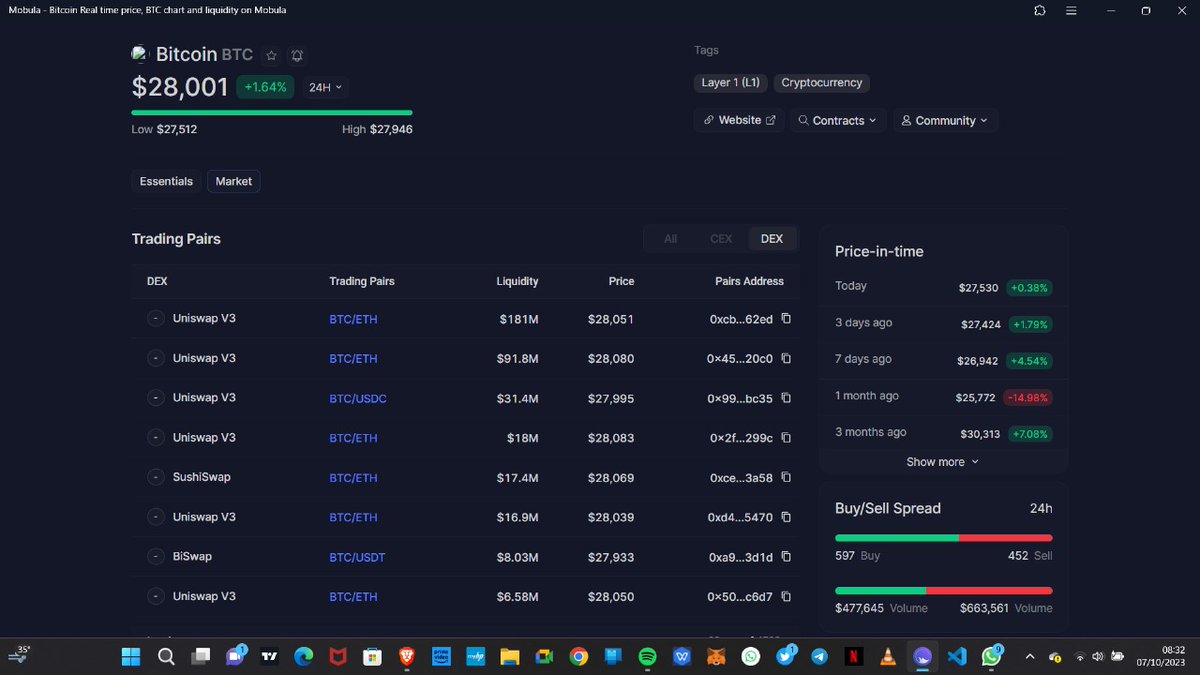Open Telegram from taskbar

(819, 656)
